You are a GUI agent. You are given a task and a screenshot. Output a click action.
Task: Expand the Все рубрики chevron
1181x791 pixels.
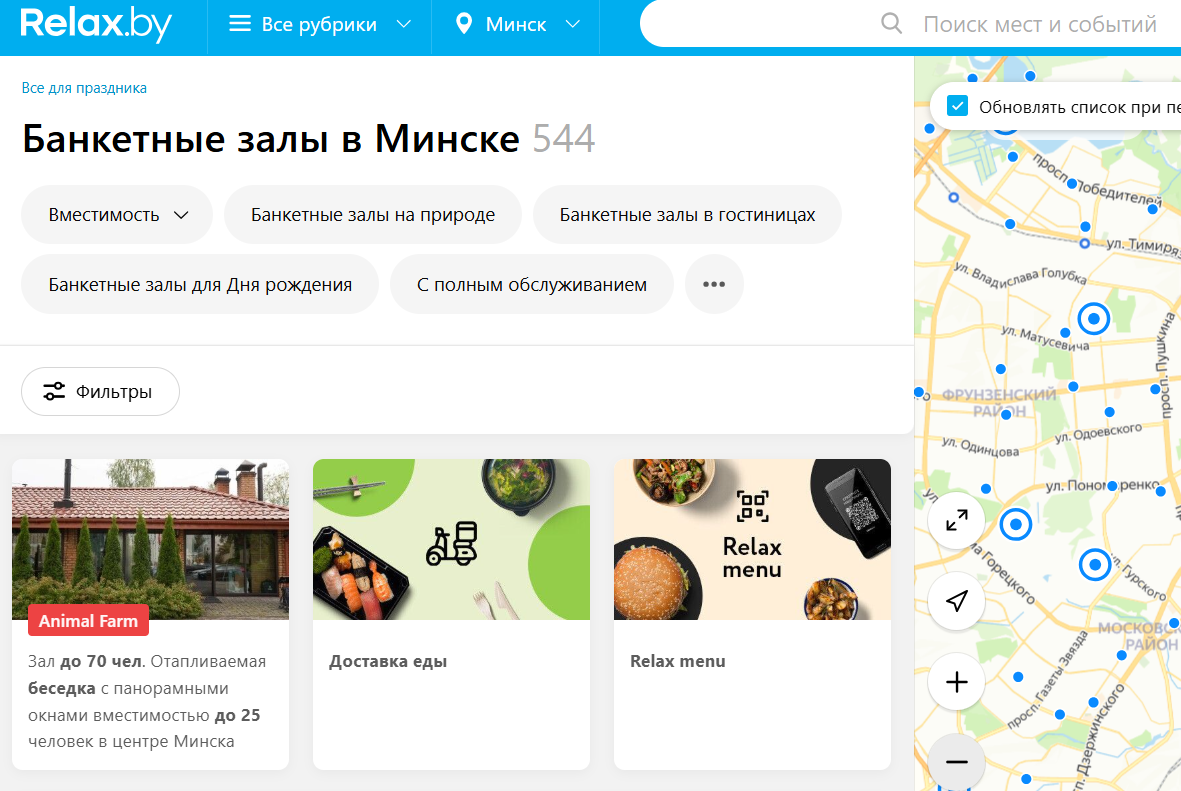pos(404,24)
